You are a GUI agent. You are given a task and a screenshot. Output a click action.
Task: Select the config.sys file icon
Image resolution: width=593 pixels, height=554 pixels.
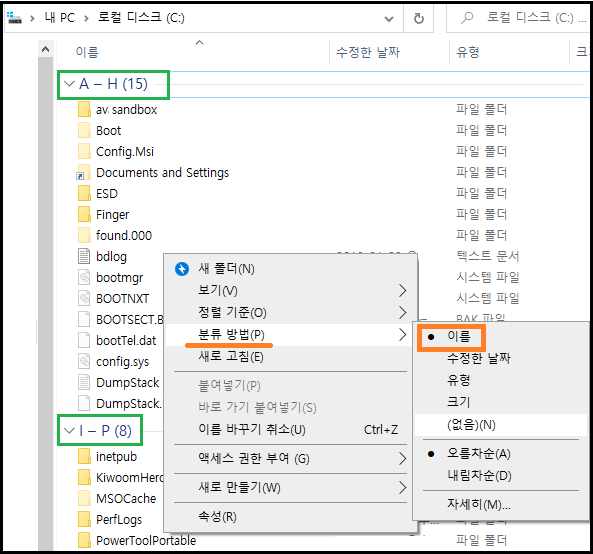(x=84, y=361)
